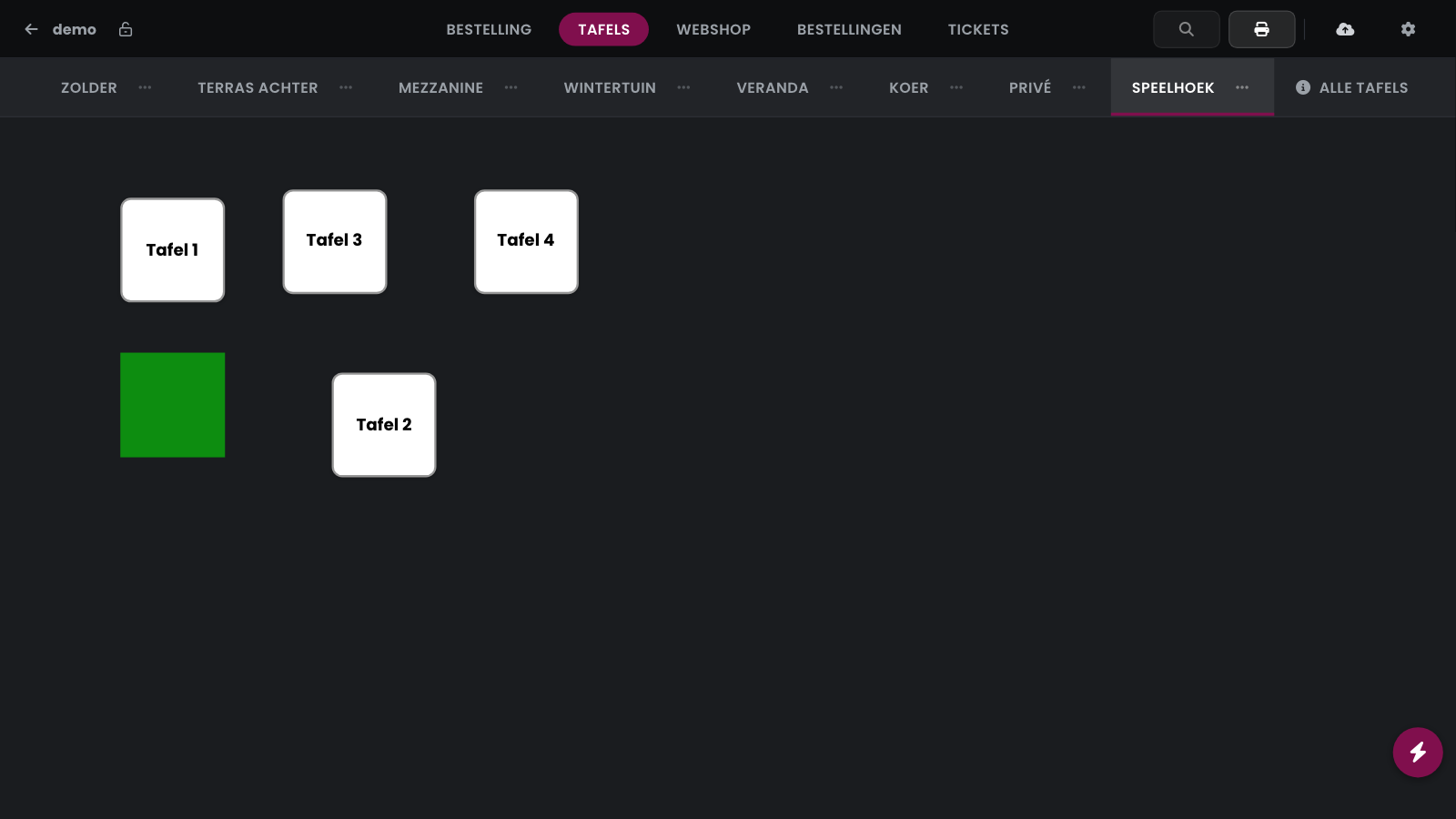The image size is (1456, 819).
Task: Open the Veranda options dots menu
Action: [x=836, y=87]
